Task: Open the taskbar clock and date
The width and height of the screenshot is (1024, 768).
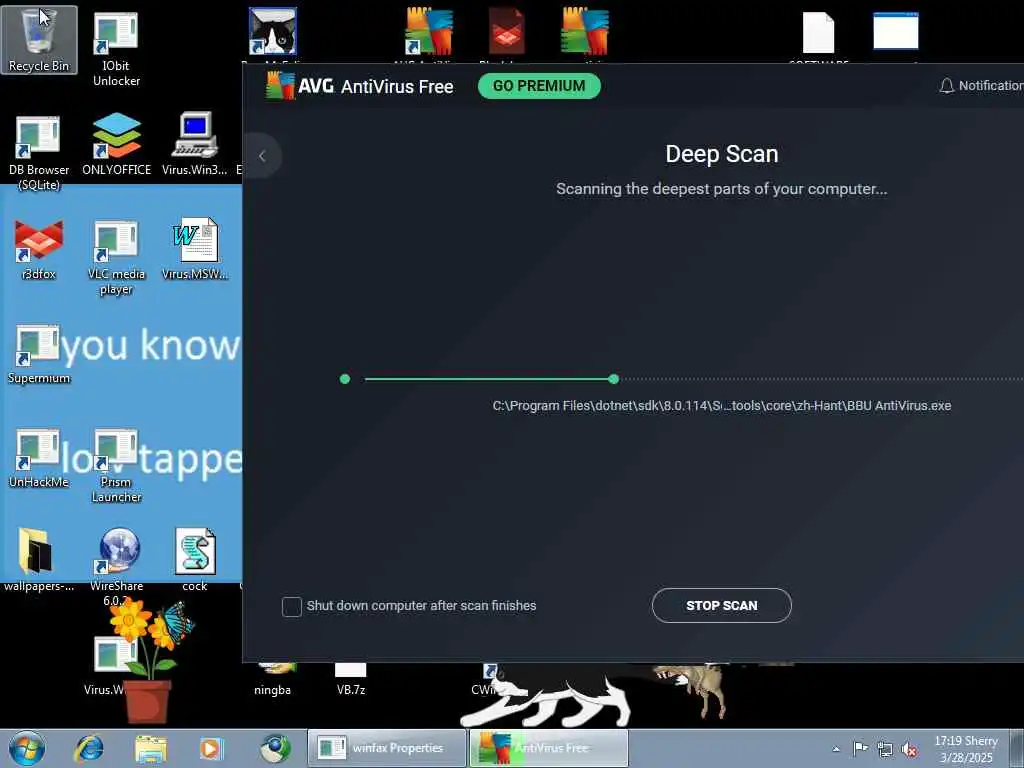Action: (x=966, y=749)
